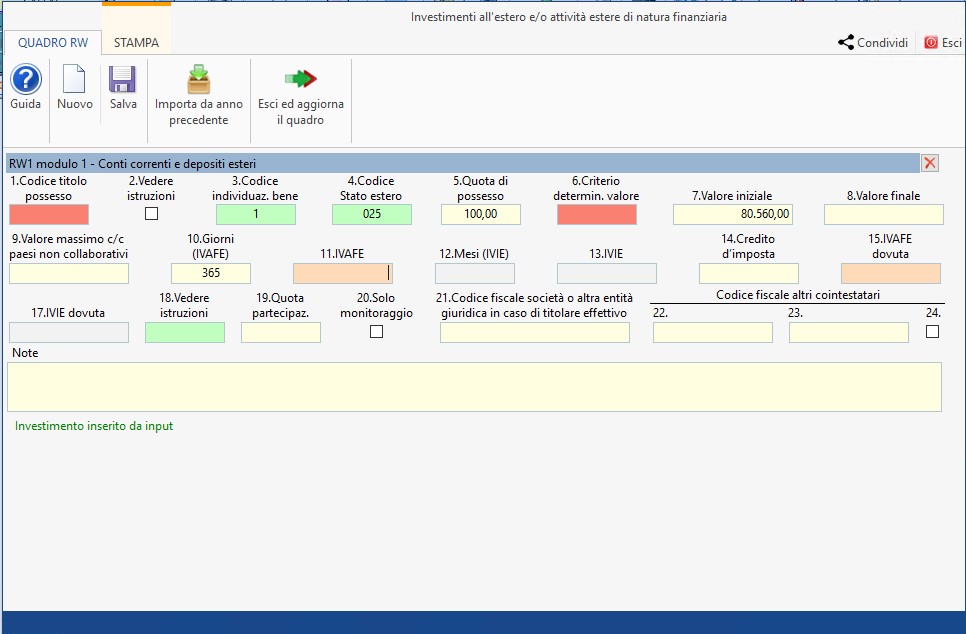Click the 6.Criterio determin. valore field
This screenshot has width=966, height=634.
click(x=596, y=214)
